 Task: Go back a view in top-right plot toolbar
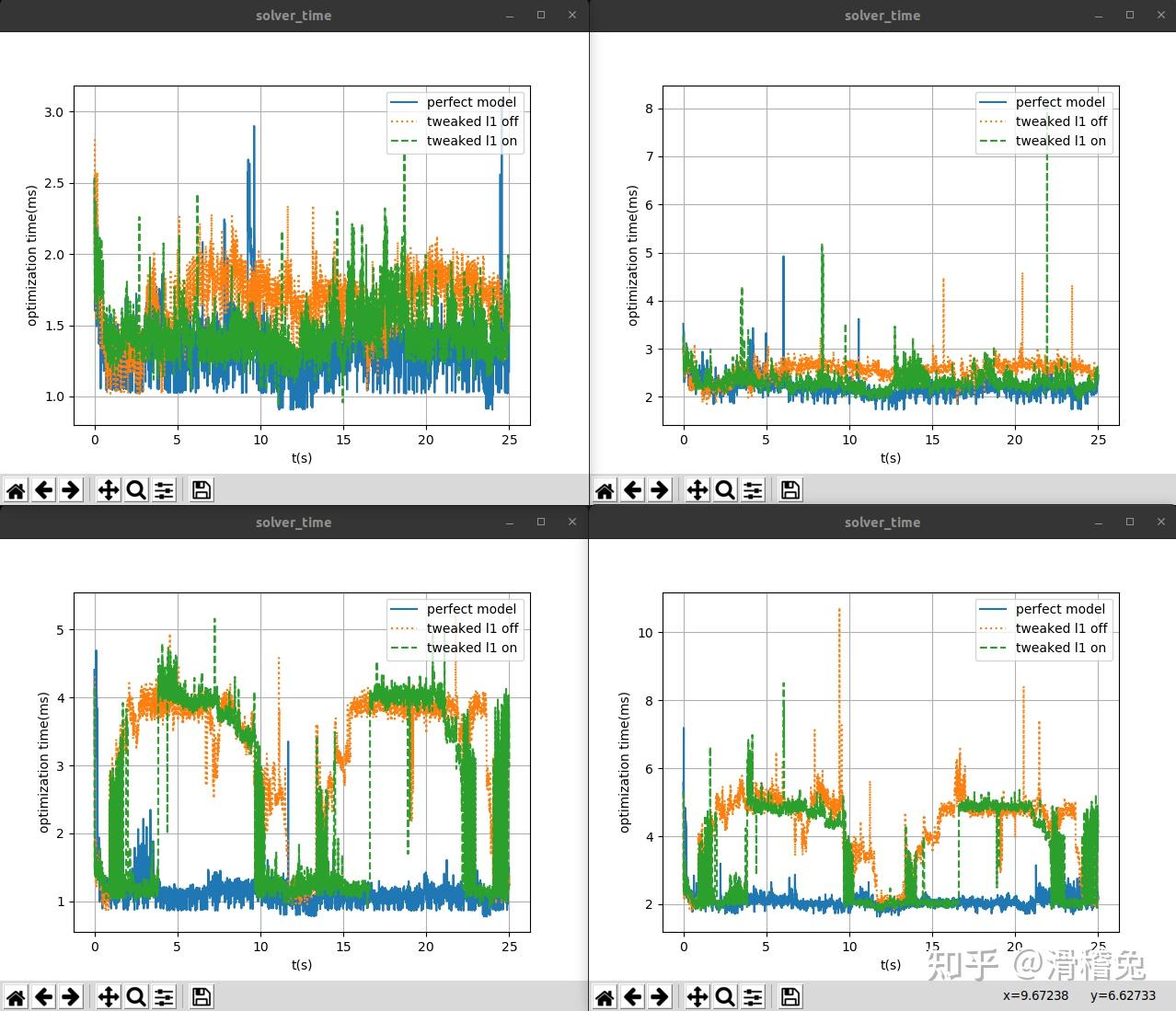click(x=632, y=490)
